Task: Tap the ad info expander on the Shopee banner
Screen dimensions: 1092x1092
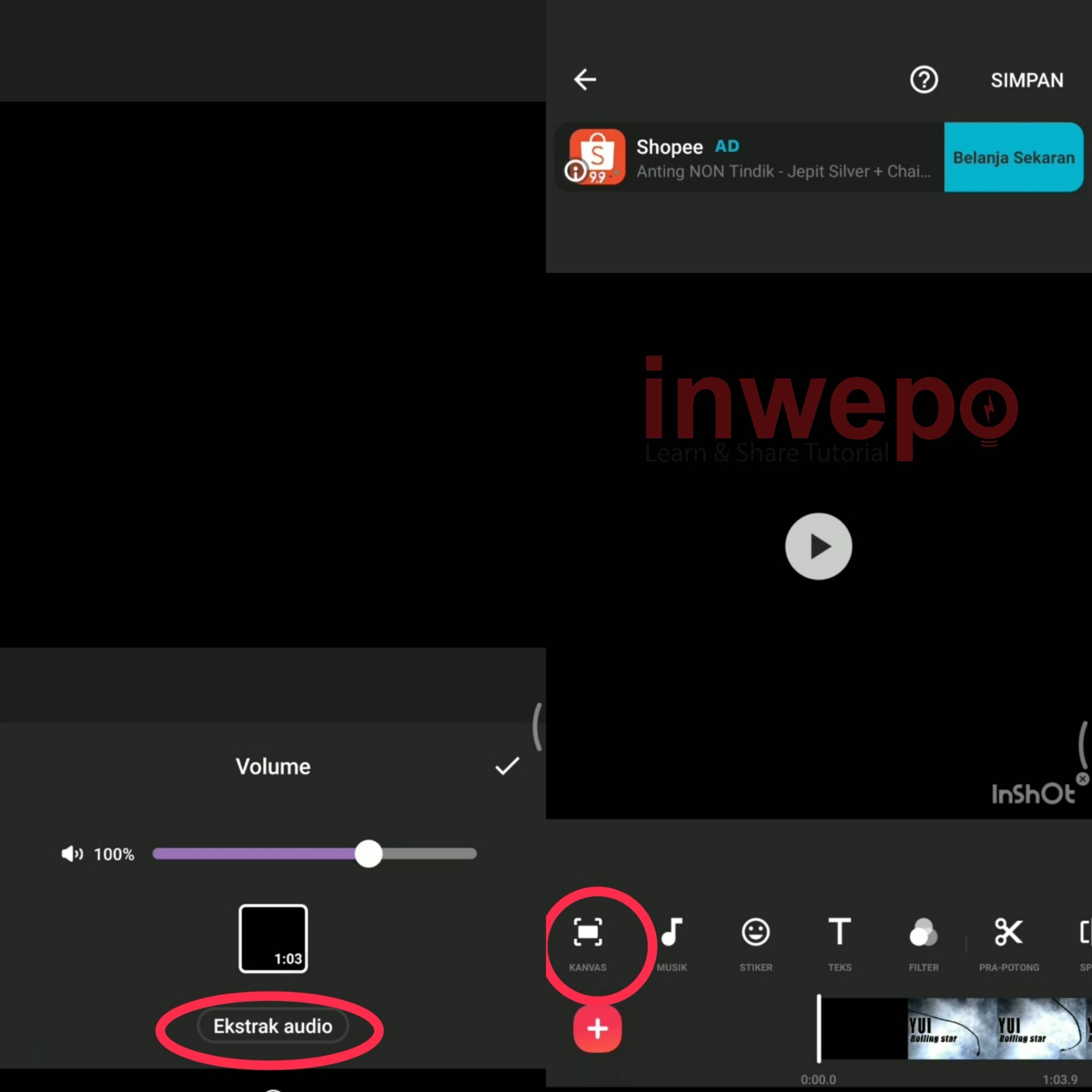Action: 575,171
